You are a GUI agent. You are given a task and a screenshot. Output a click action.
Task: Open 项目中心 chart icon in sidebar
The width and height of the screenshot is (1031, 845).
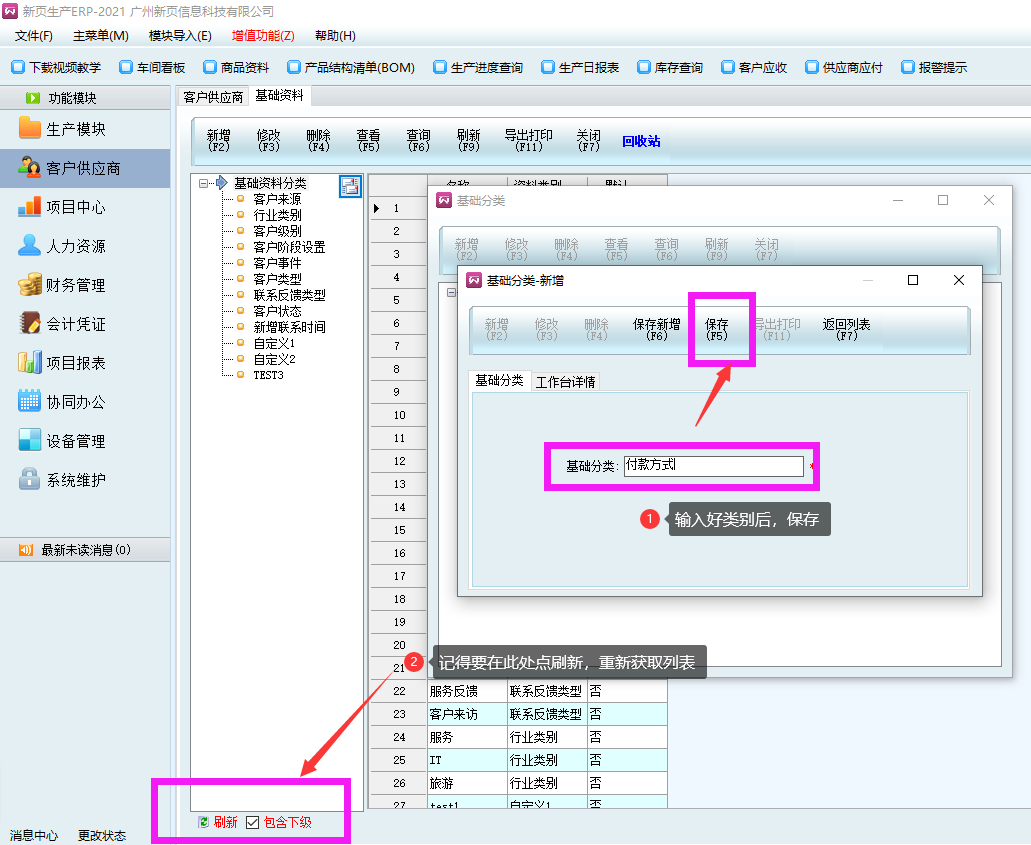click(x=30, y=207)
